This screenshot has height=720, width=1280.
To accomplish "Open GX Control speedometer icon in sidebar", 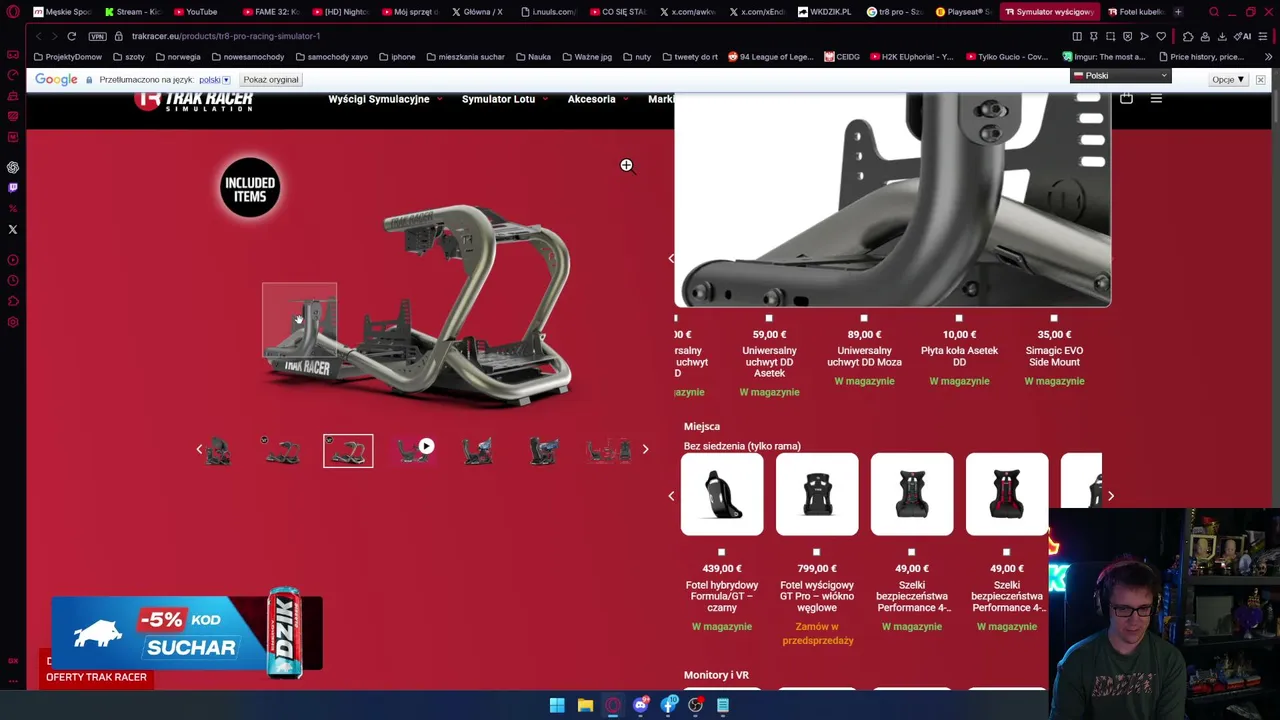I will click(x=13, y=75).
